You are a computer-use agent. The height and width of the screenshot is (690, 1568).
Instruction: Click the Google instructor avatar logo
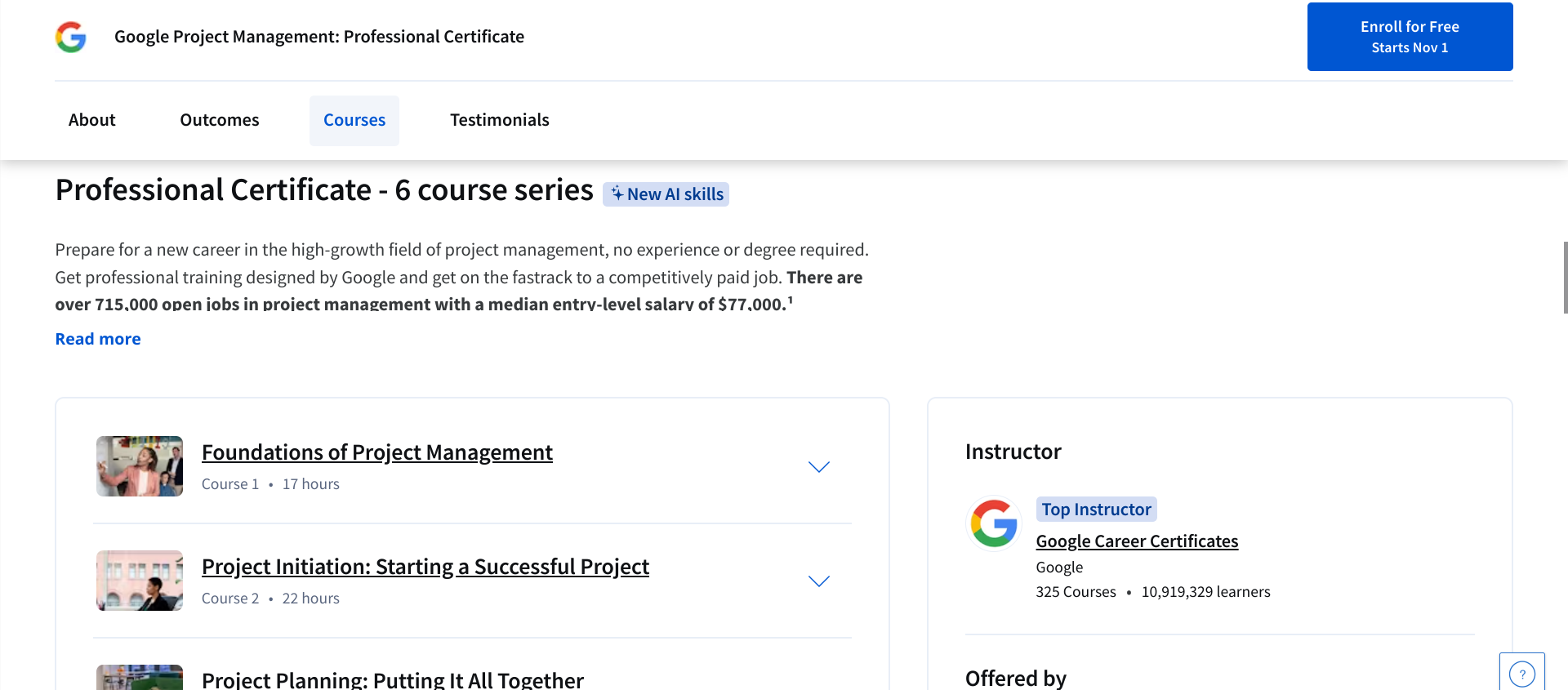point(994,523)
